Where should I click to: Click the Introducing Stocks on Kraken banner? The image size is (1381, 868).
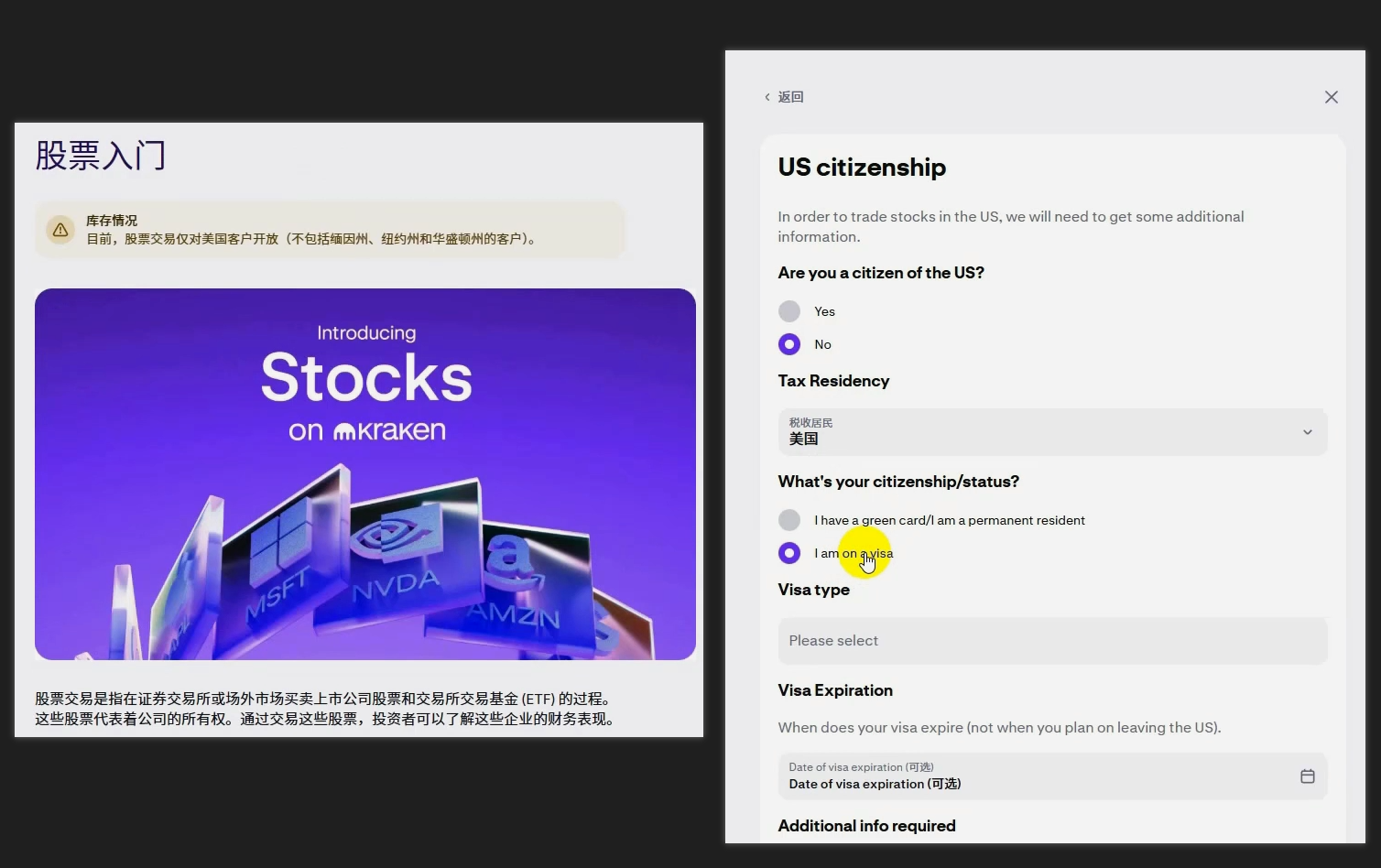[365, 474]
